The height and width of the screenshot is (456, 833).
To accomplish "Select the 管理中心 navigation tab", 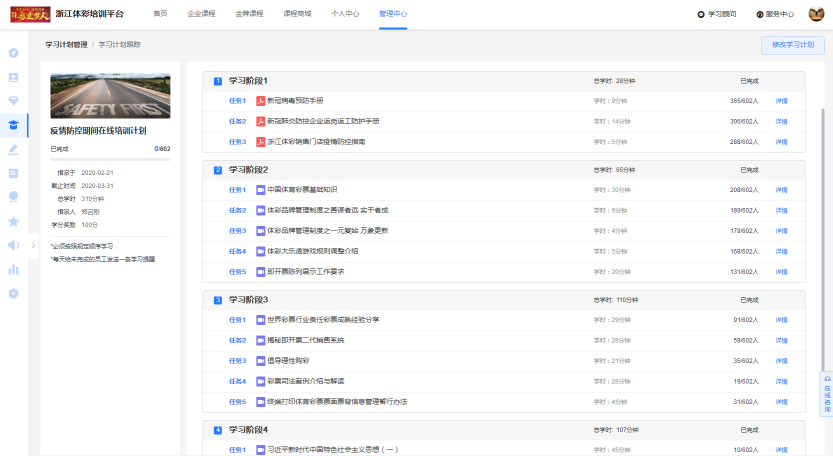I will tap(393, 14).
